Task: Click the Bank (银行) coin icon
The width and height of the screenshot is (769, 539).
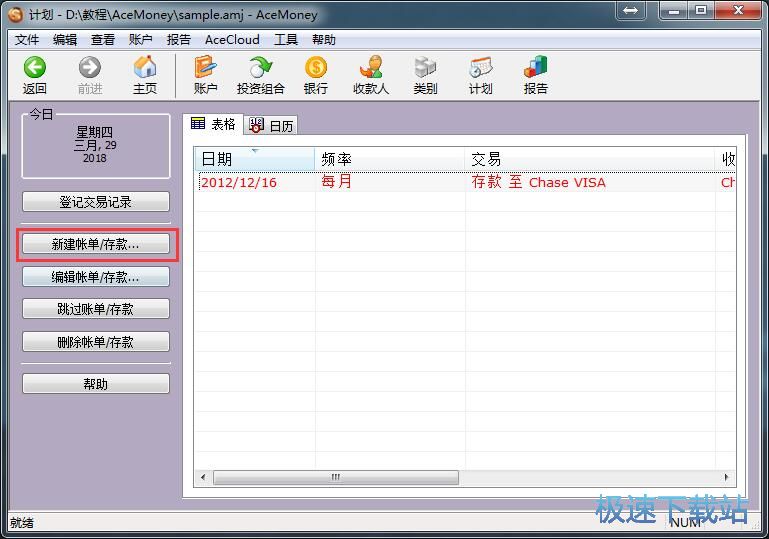Action: pyautogui.click(x=316, y=68)
